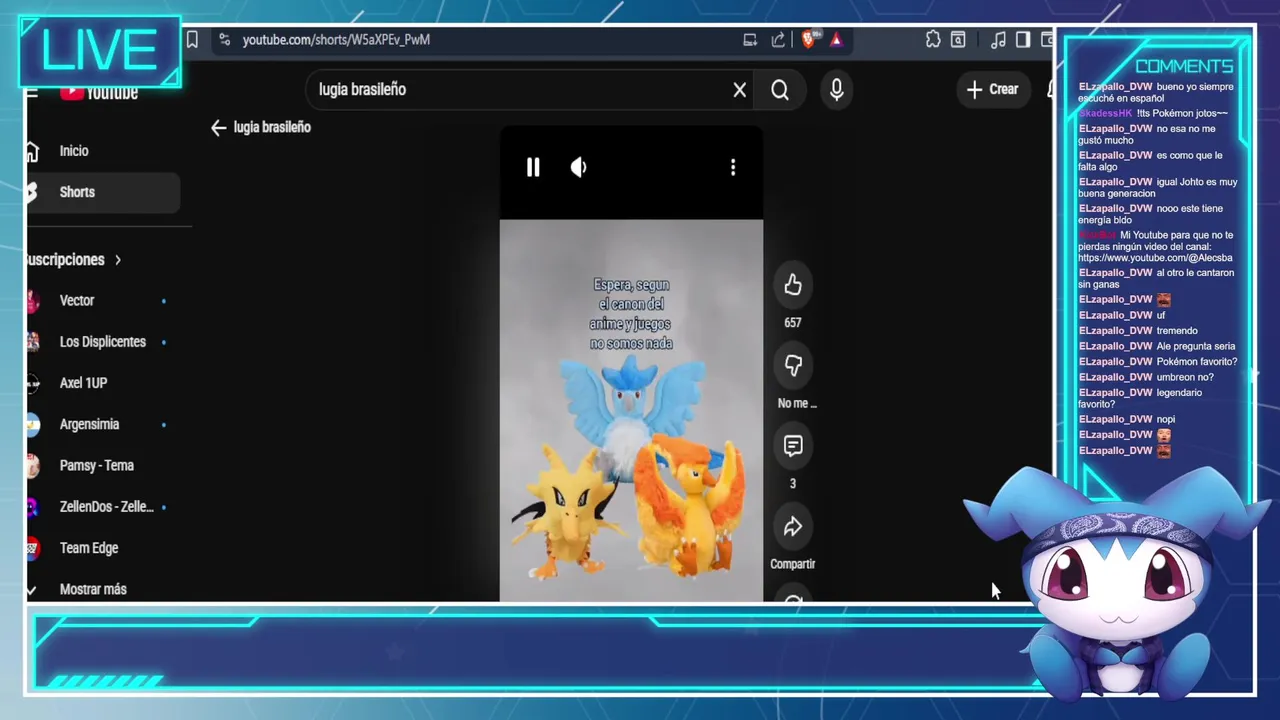Clear the search box text
The image size is (1280, 720).
click(x=740, y=90)
